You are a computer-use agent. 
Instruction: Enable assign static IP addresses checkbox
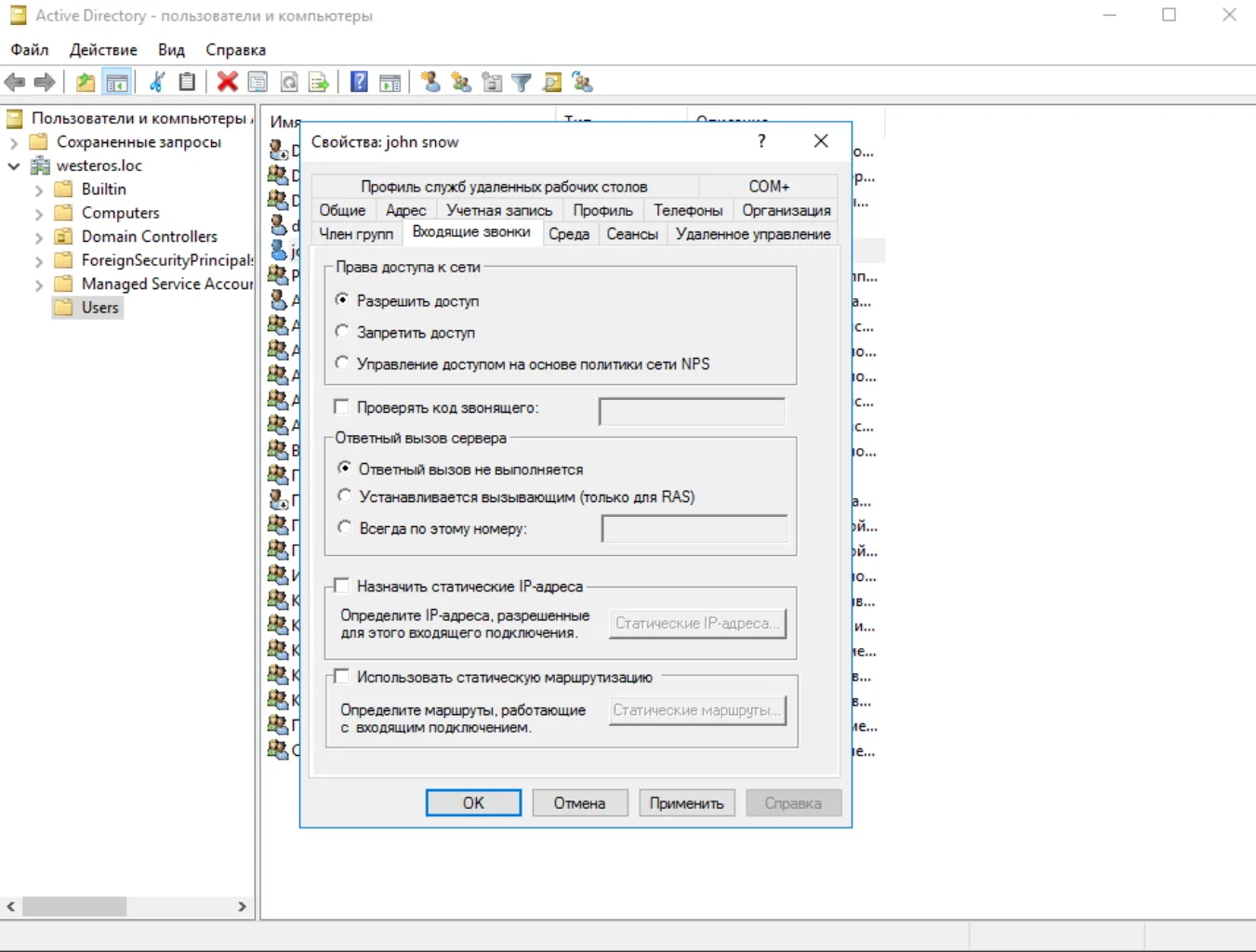[x=341, y=586]
